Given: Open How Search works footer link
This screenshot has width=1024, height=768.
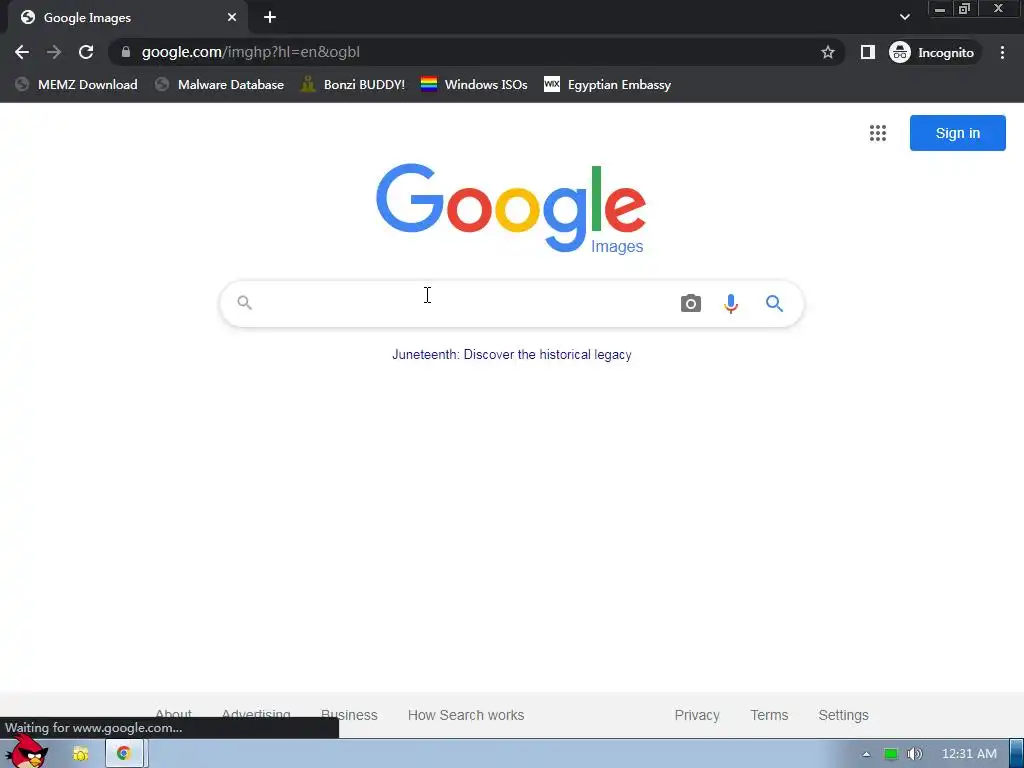Looking at the screenshot, I should (x=466, y=715).
